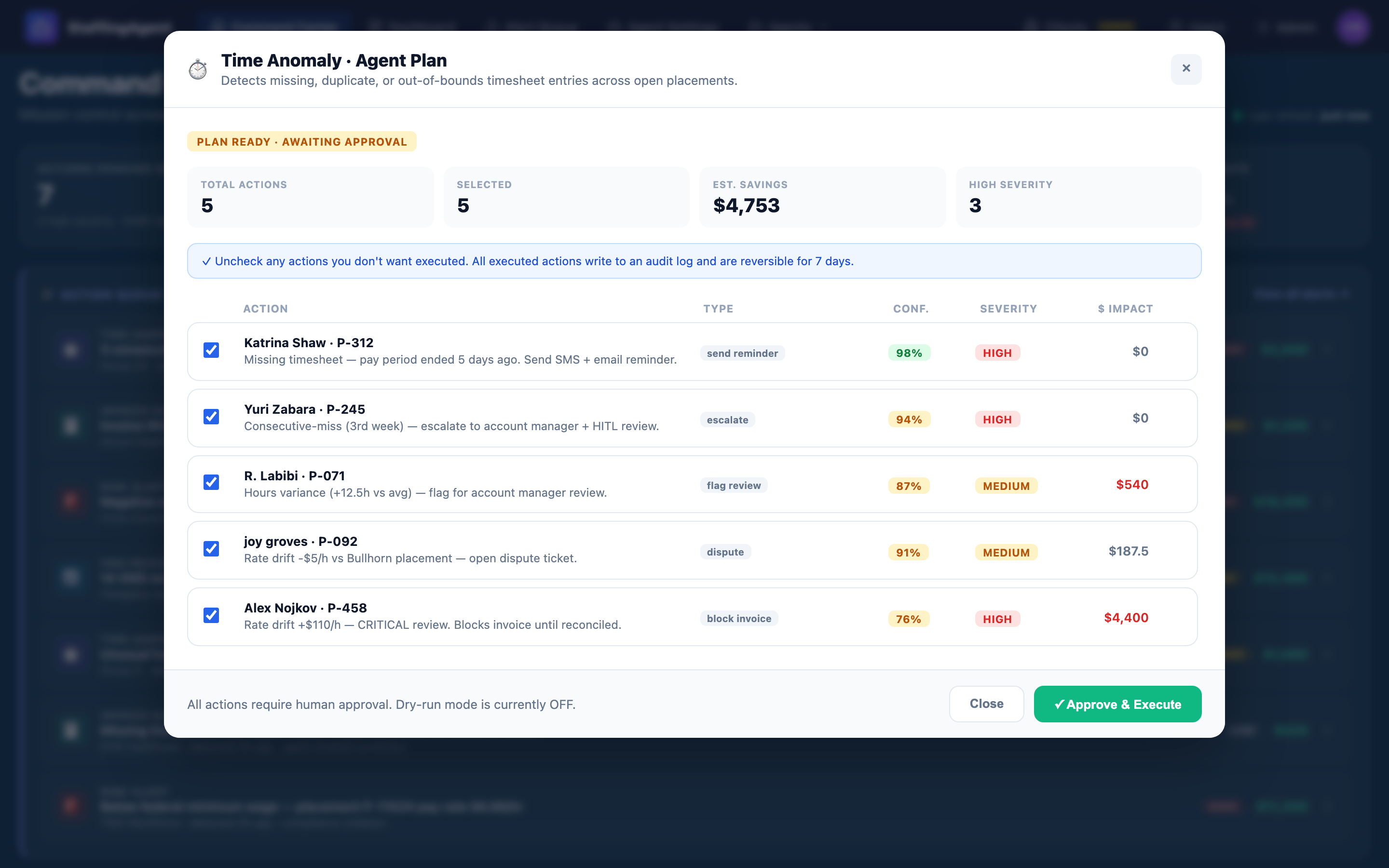Click the Est. Savings $4,753 card
Image resolution: width=1389 pixels, height=868 pixels.
[822, 198]
